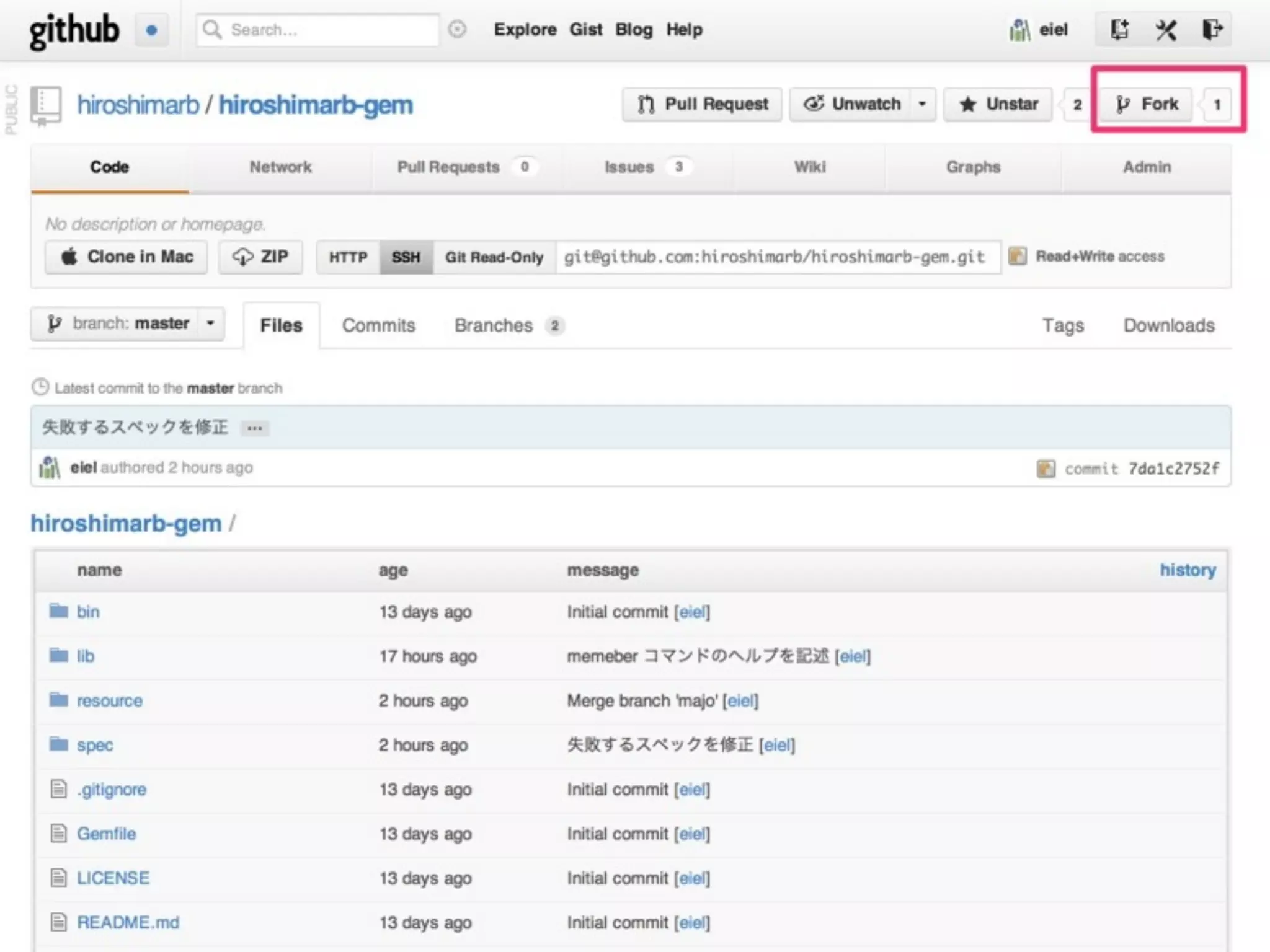The image size is (1270, 952).
Task: Click the Fork button
Action: tap(1146, 104)
